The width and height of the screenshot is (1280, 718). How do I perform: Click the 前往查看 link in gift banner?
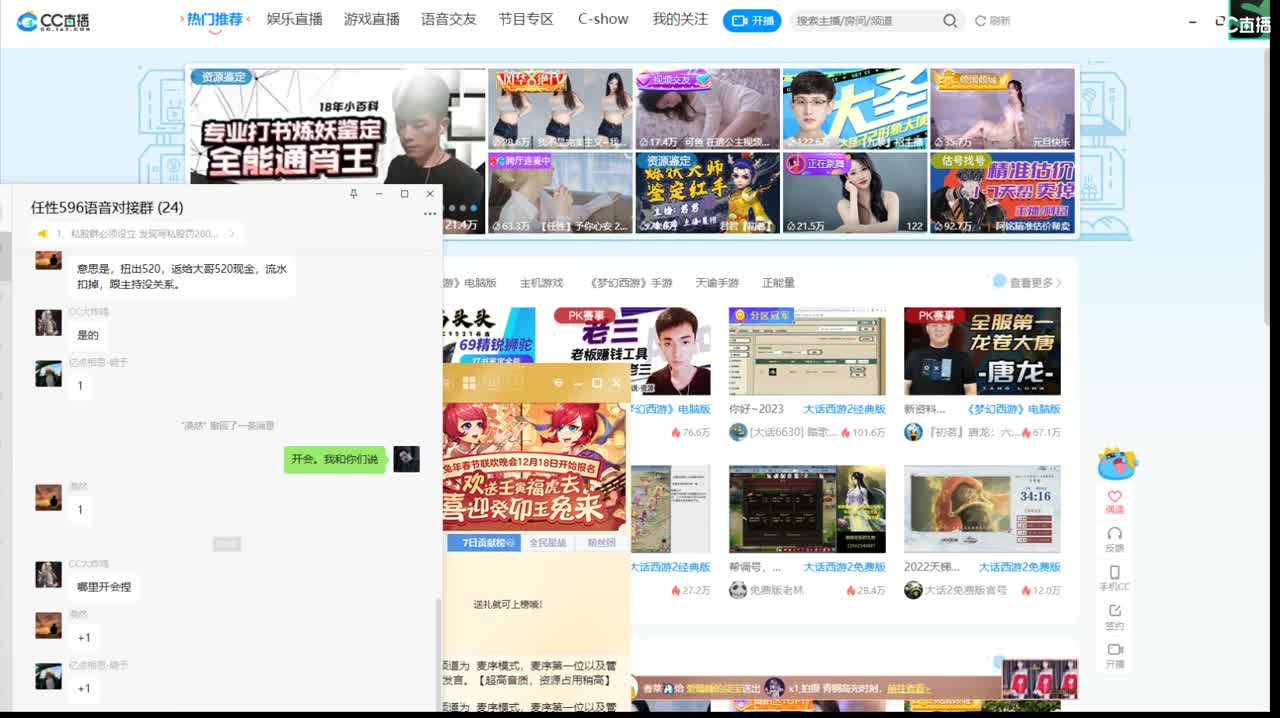[908, 688]
